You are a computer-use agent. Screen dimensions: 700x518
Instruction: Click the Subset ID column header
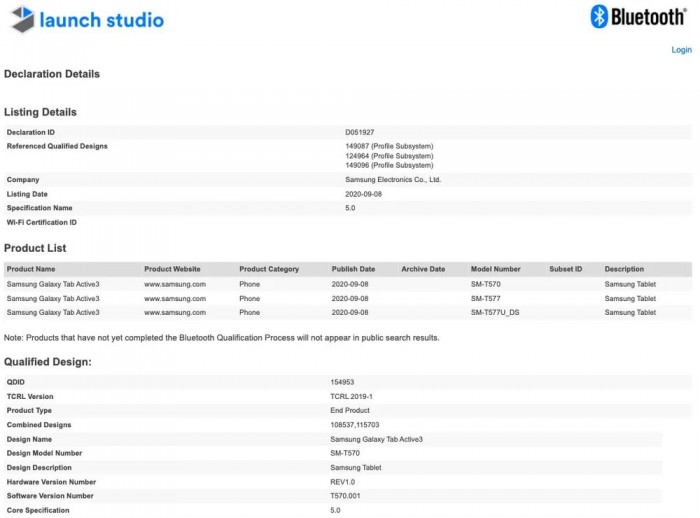[565, 269]
